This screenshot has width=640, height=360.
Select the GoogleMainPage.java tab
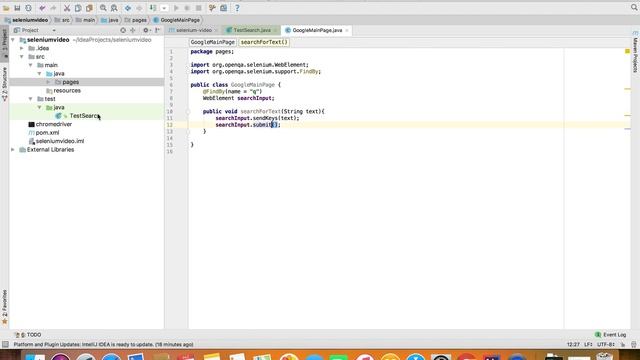click(x=317, y=30)
